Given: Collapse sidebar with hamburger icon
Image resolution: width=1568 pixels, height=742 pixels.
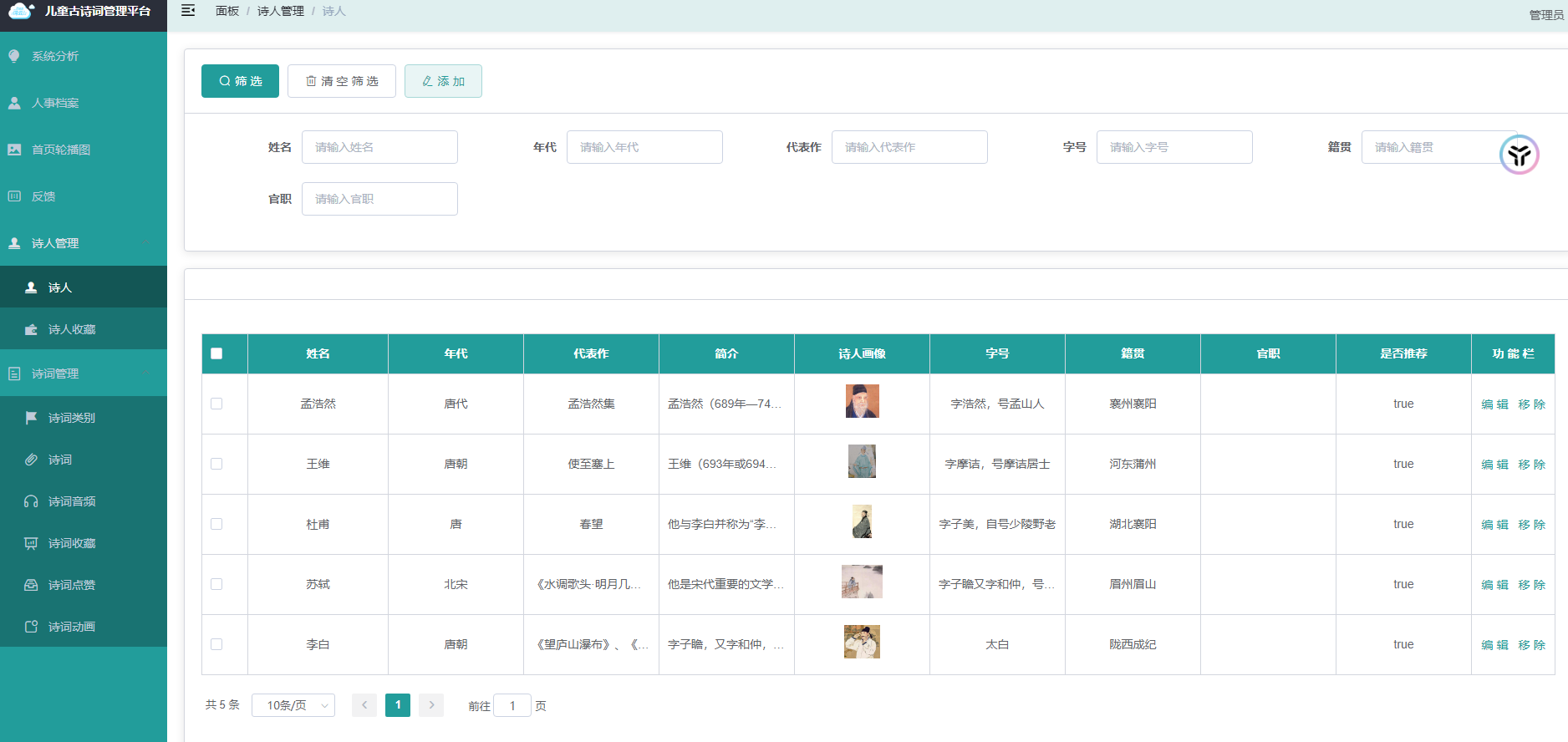Looking at the screenshot, I should [x=188, y=11].
